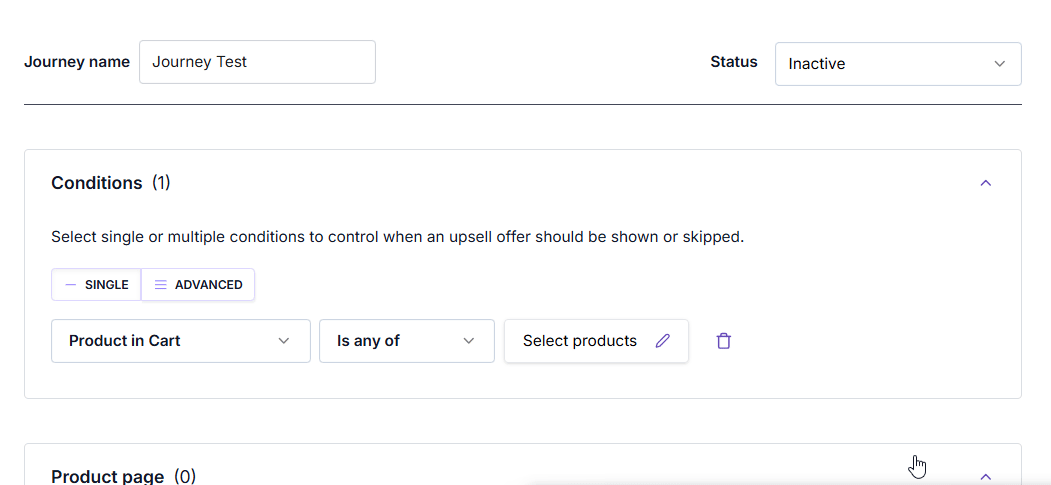Click the pencil edit icon beside Select products
The image size is (1051, 485).
662,341
